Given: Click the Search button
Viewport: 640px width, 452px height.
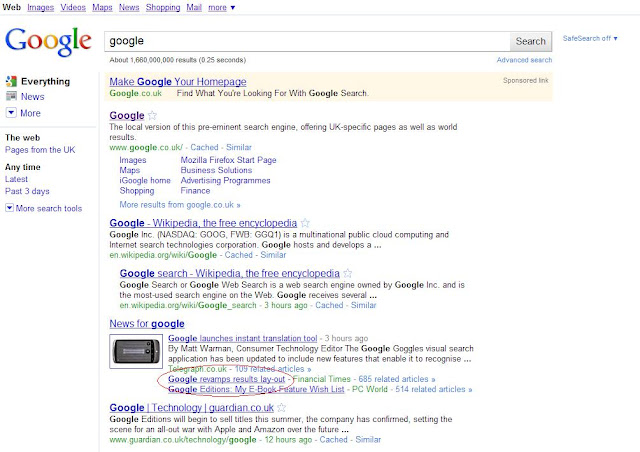Looking at the screenshot, I should pyautogui.click(x=531, y=41).
